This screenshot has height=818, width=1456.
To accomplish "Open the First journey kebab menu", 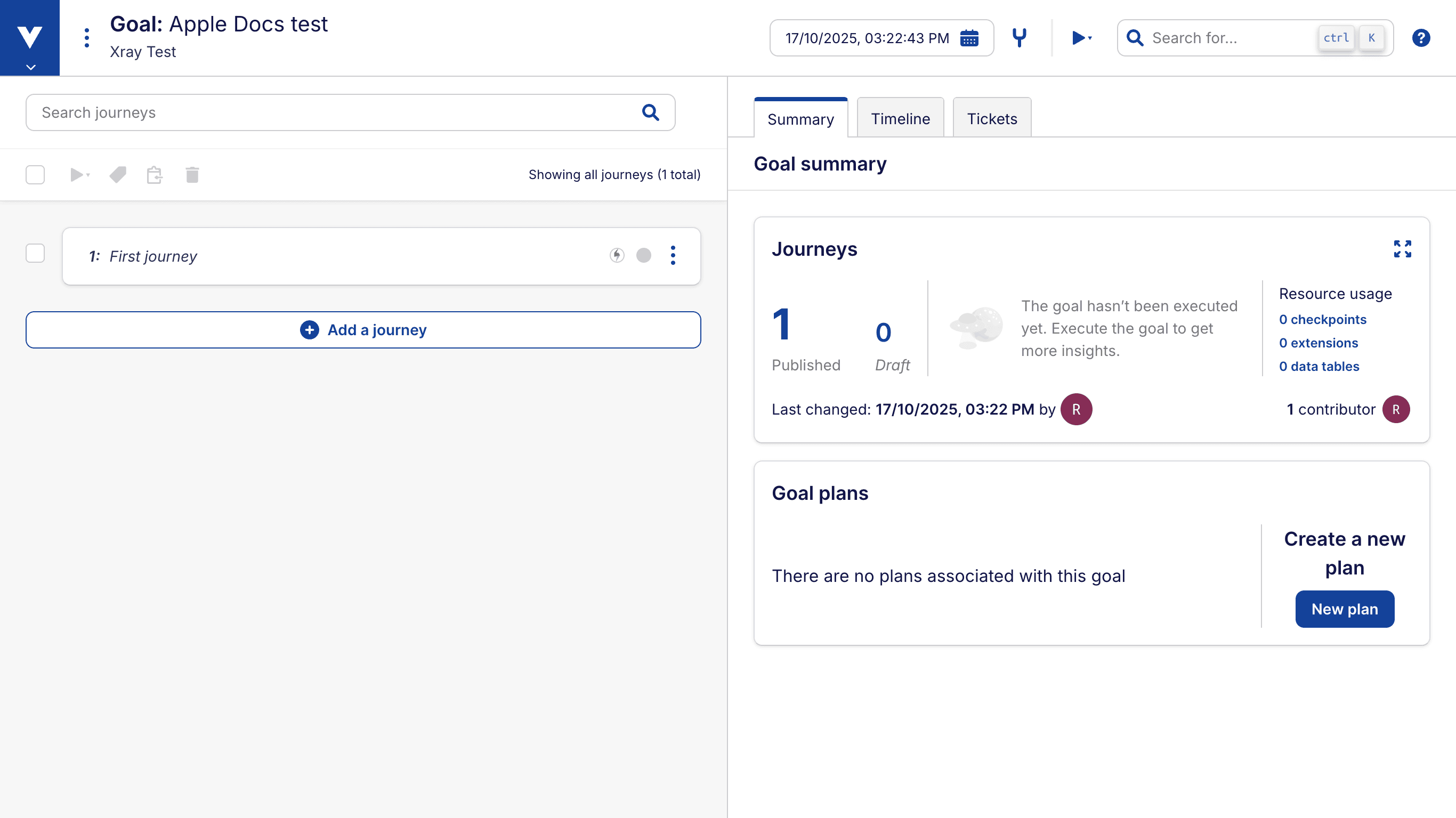I will coord(673,255).
